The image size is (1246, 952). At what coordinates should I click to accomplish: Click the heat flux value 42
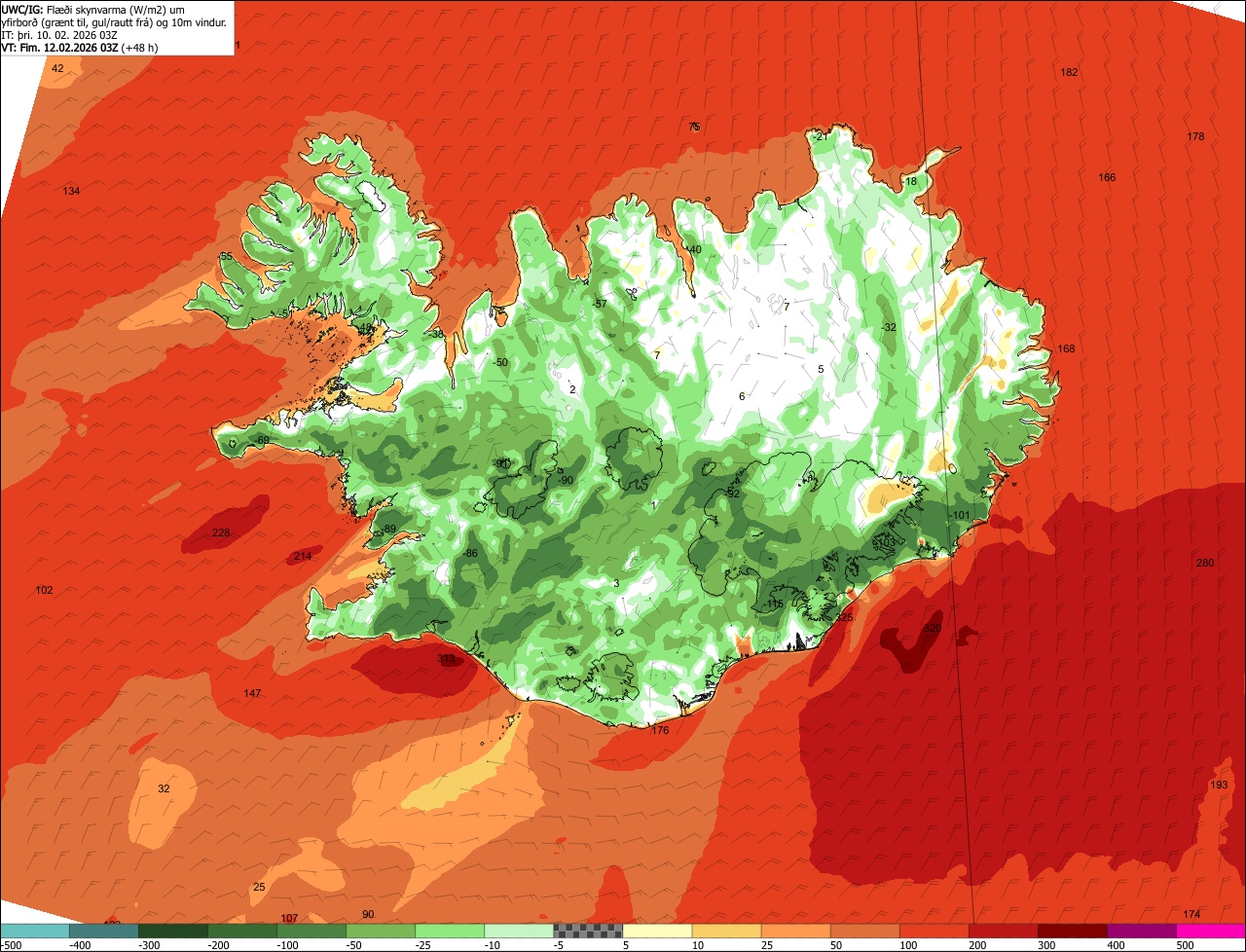pyautogui.click(x=57, y=68)
